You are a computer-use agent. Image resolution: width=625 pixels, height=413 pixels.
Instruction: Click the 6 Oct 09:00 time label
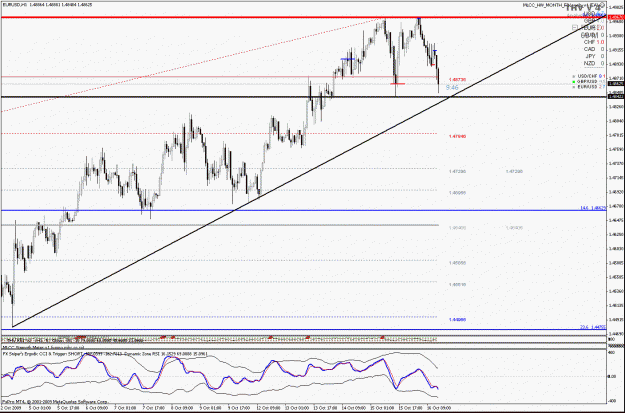tap(97, 408)
